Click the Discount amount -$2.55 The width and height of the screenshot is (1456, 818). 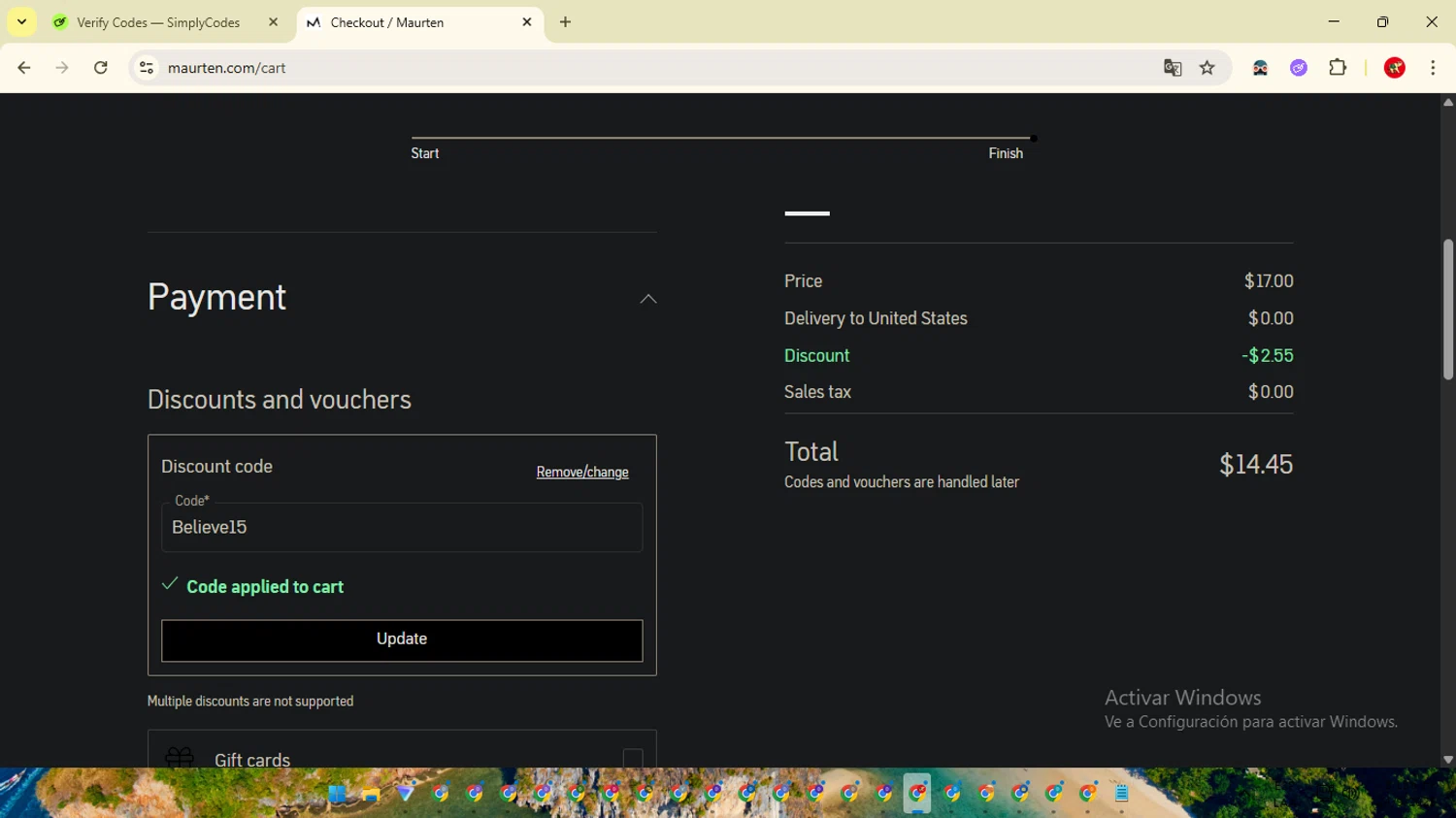tap(1268, 356)
